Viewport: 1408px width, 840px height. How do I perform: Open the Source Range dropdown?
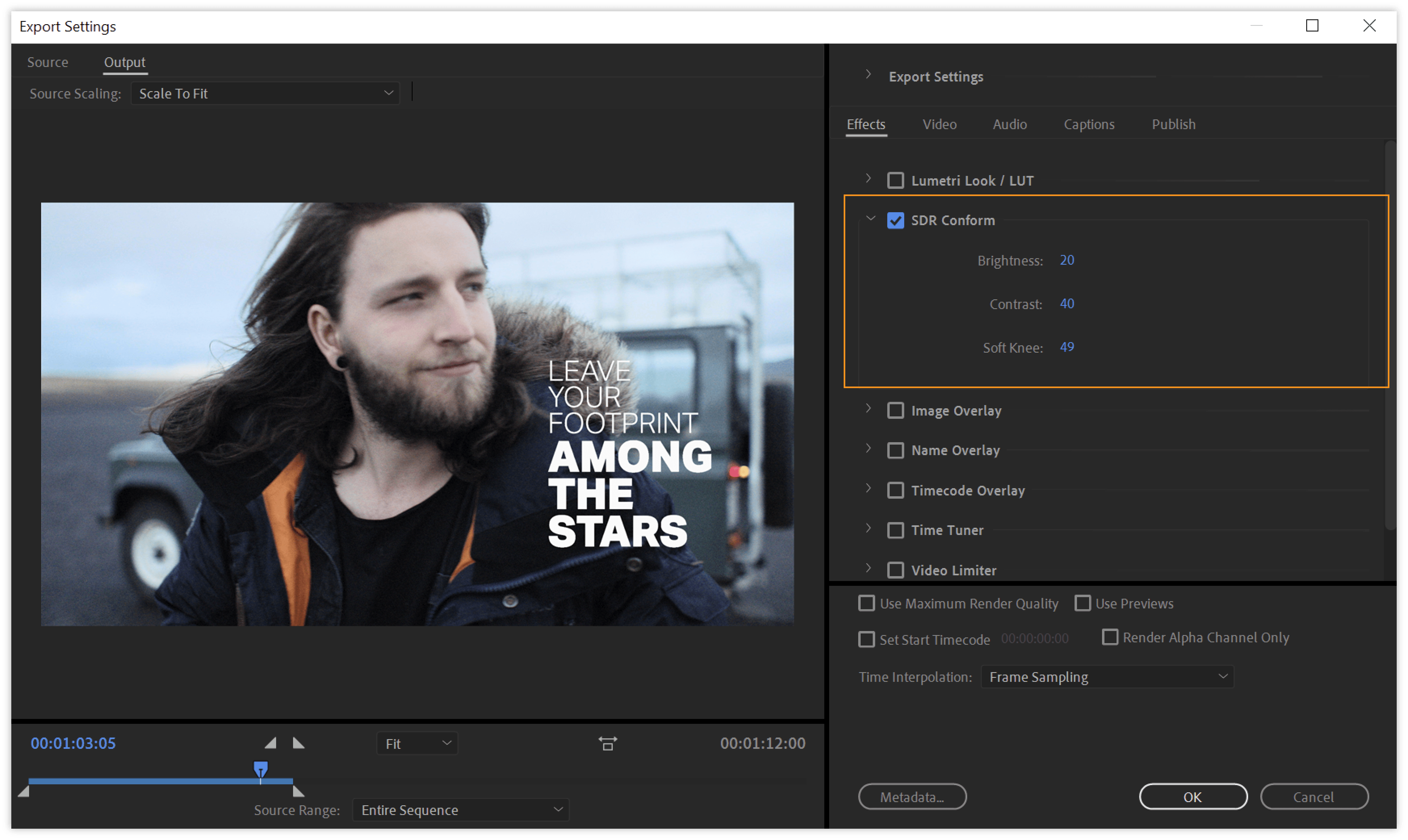point(460,809)
